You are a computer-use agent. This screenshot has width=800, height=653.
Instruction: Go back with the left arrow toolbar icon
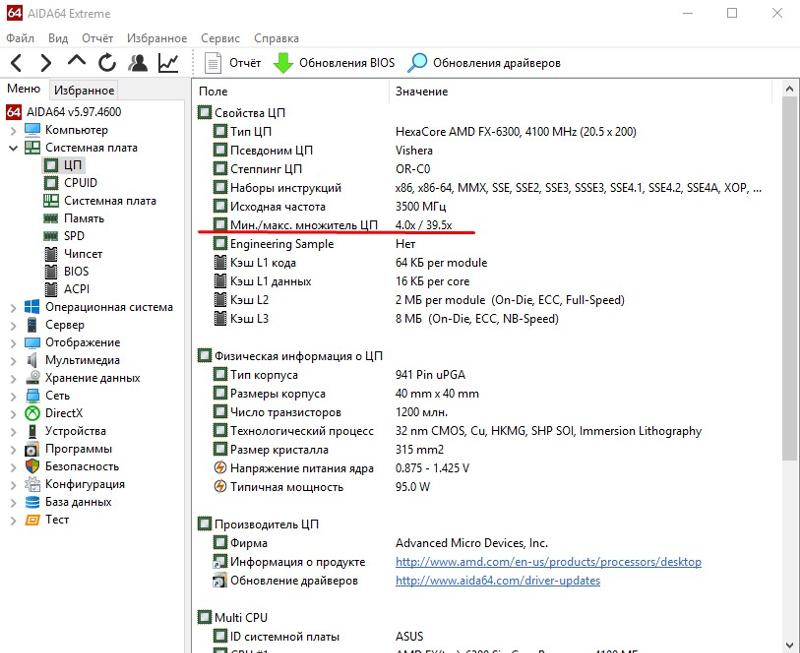16,63
